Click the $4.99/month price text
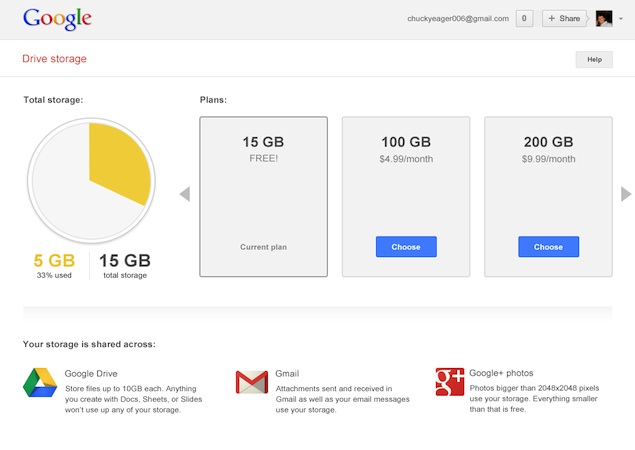Image resolution: width=635 pixels, height=450 pixels. click(406, 159)
